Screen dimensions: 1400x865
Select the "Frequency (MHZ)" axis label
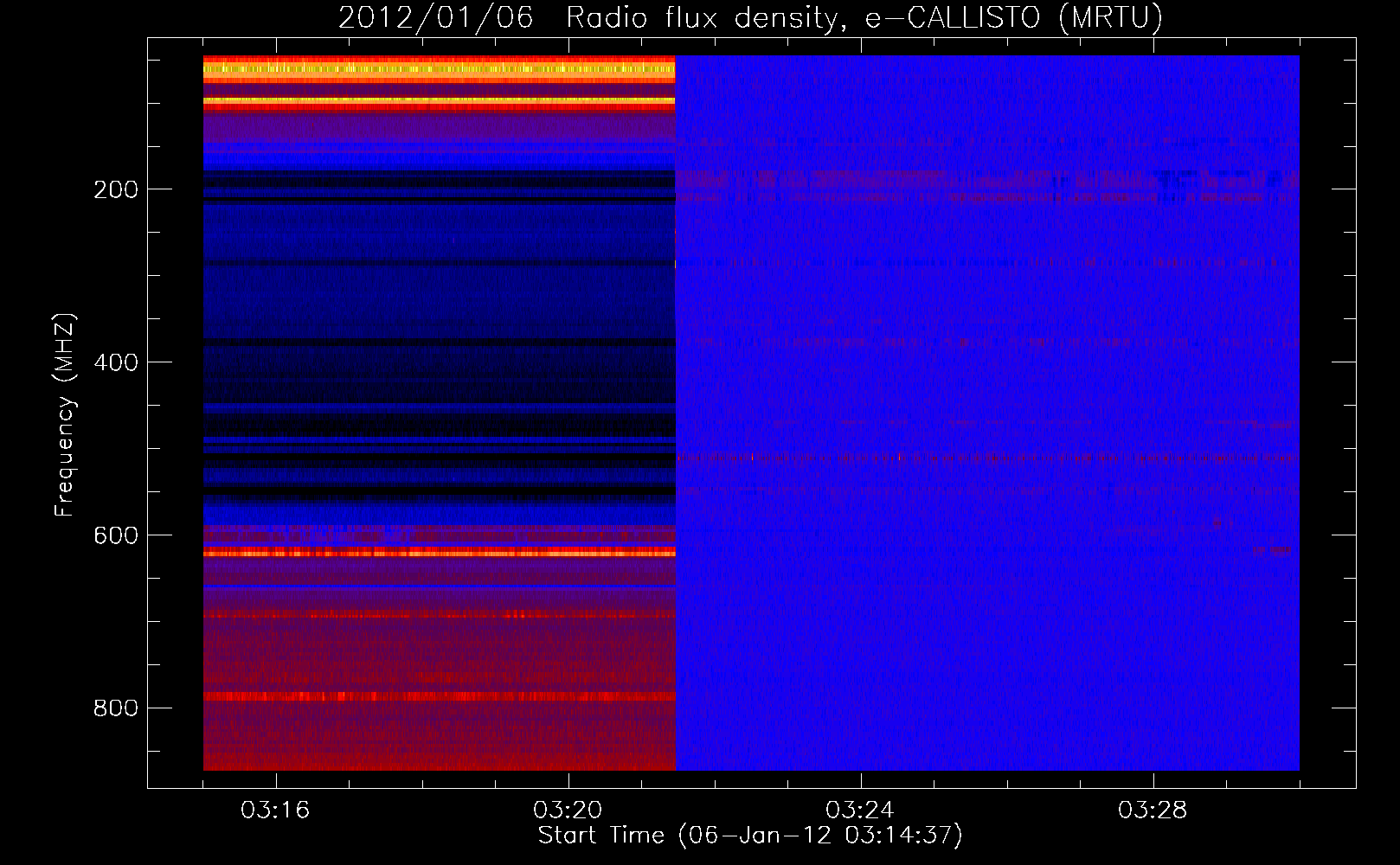(64, 414)
